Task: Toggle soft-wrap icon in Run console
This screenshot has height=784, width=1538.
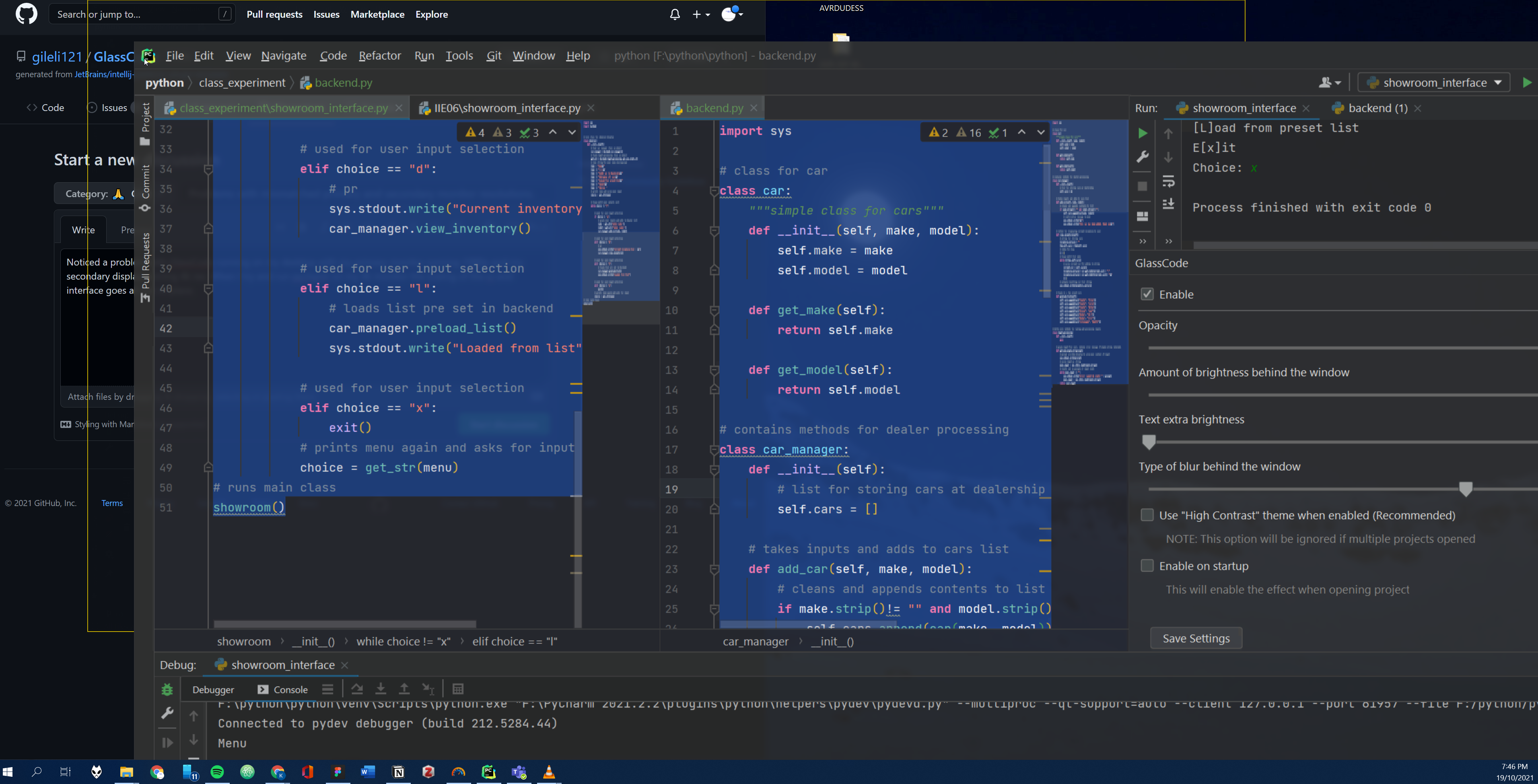Action: pos(1168,181)
